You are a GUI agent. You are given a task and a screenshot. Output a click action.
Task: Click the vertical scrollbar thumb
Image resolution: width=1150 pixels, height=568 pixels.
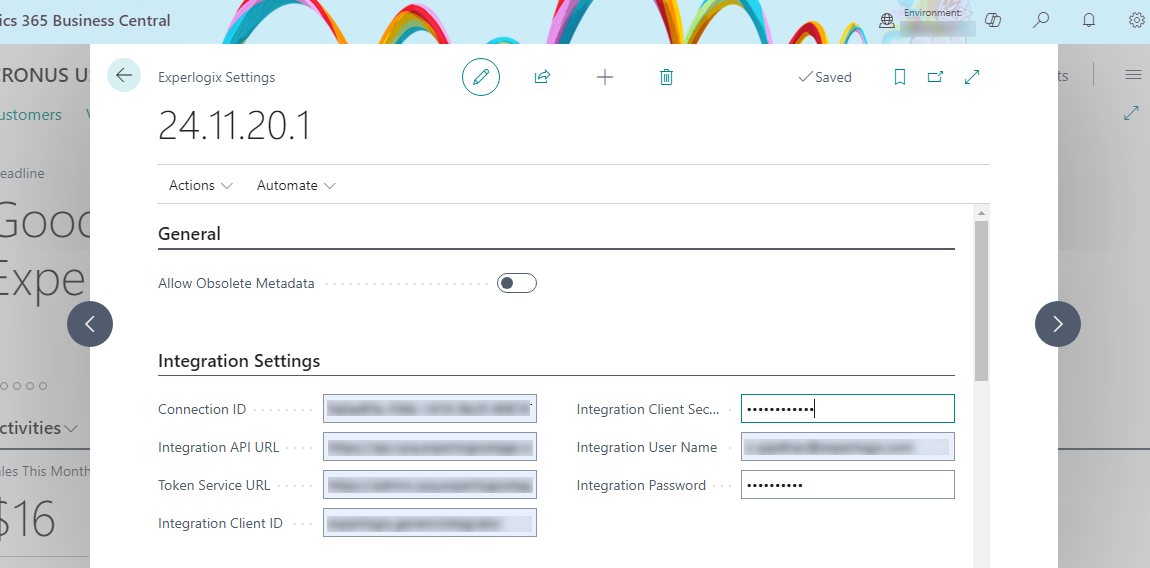[x=981, y=301]
